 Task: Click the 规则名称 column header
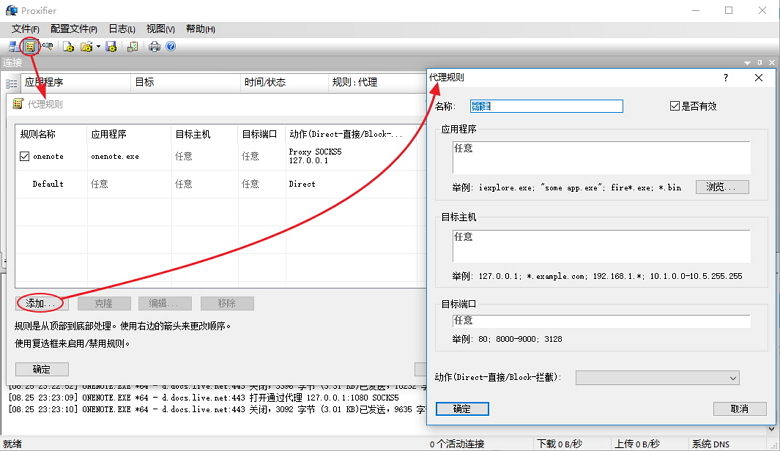tap(51, 134)
